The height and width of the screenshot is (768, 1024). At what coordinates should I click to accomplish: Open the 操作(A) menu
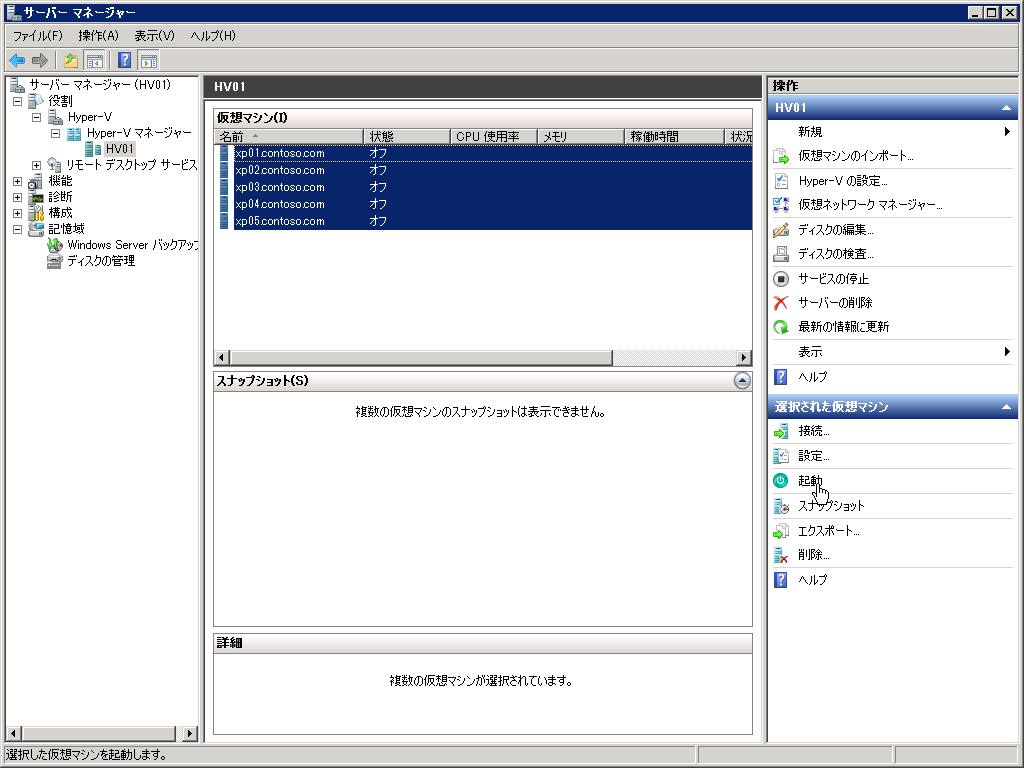(x=99, y=36)
